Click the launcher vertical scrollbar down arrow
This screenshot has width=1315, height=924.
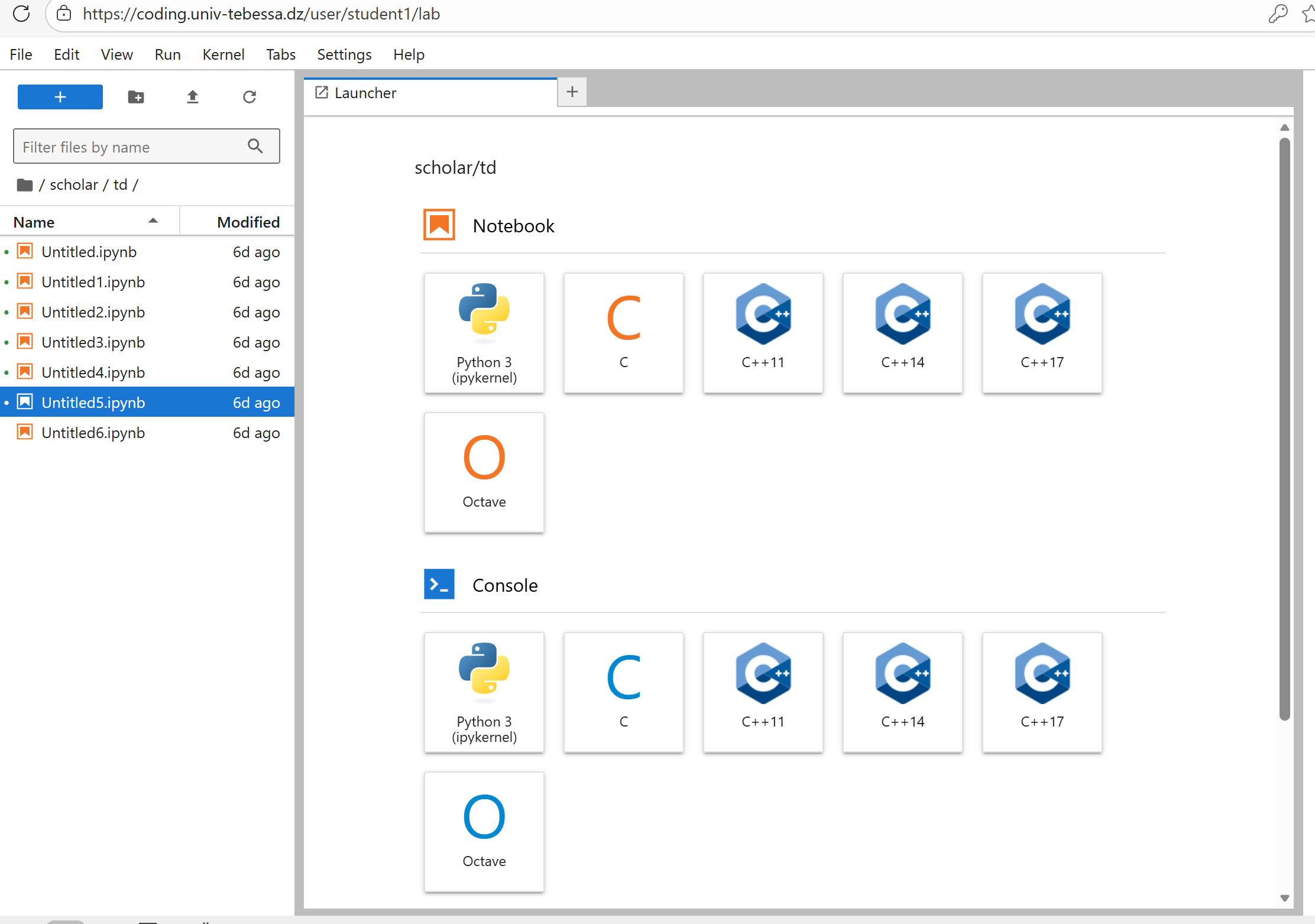point(1284,897)
